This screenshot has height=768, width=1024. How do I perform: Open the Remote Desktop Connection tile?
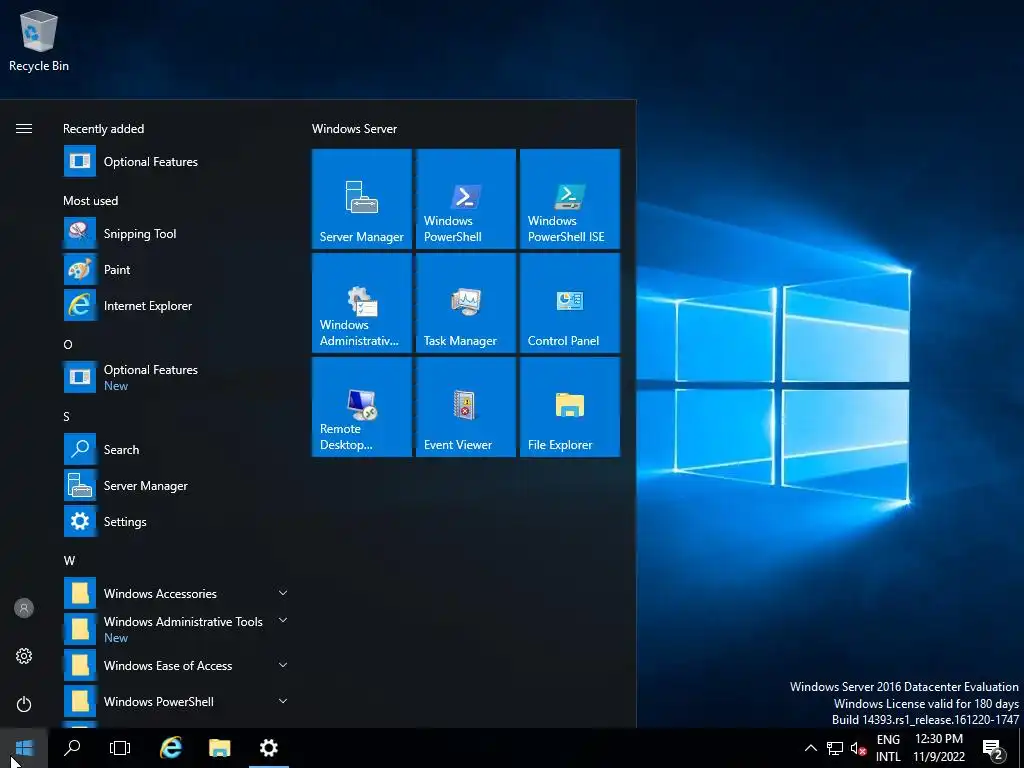(362, 406)
